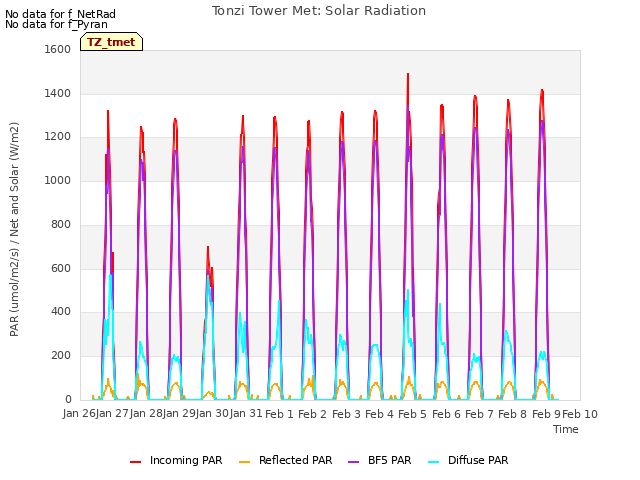Click the cyan Diffuse PAR legend swatch
This screenshot has height=480, width=640.
click(433, 462)
